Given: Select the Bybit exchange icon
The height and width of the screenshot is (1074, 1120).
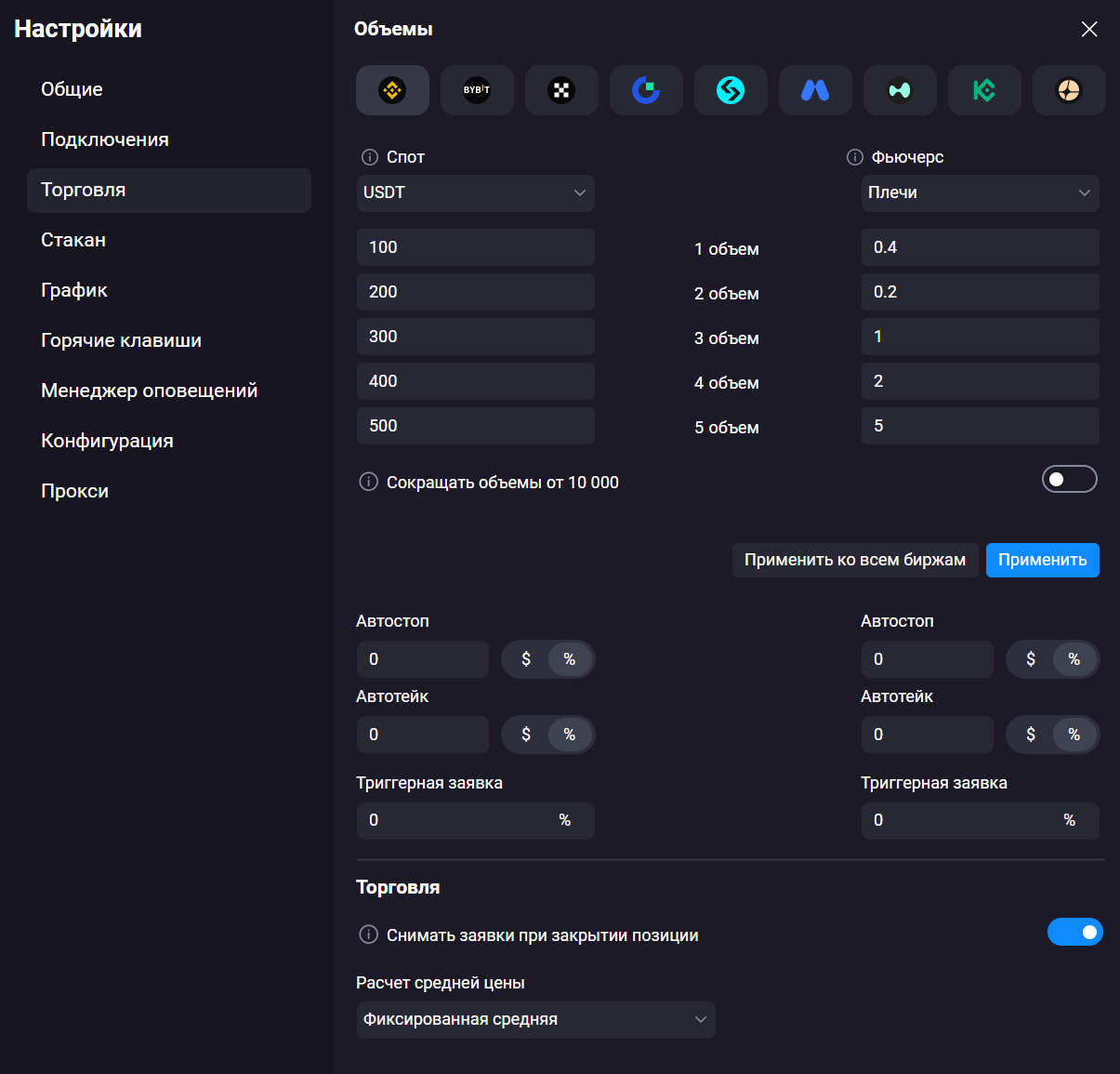Looking at the screenshot, I should point(477,90).
